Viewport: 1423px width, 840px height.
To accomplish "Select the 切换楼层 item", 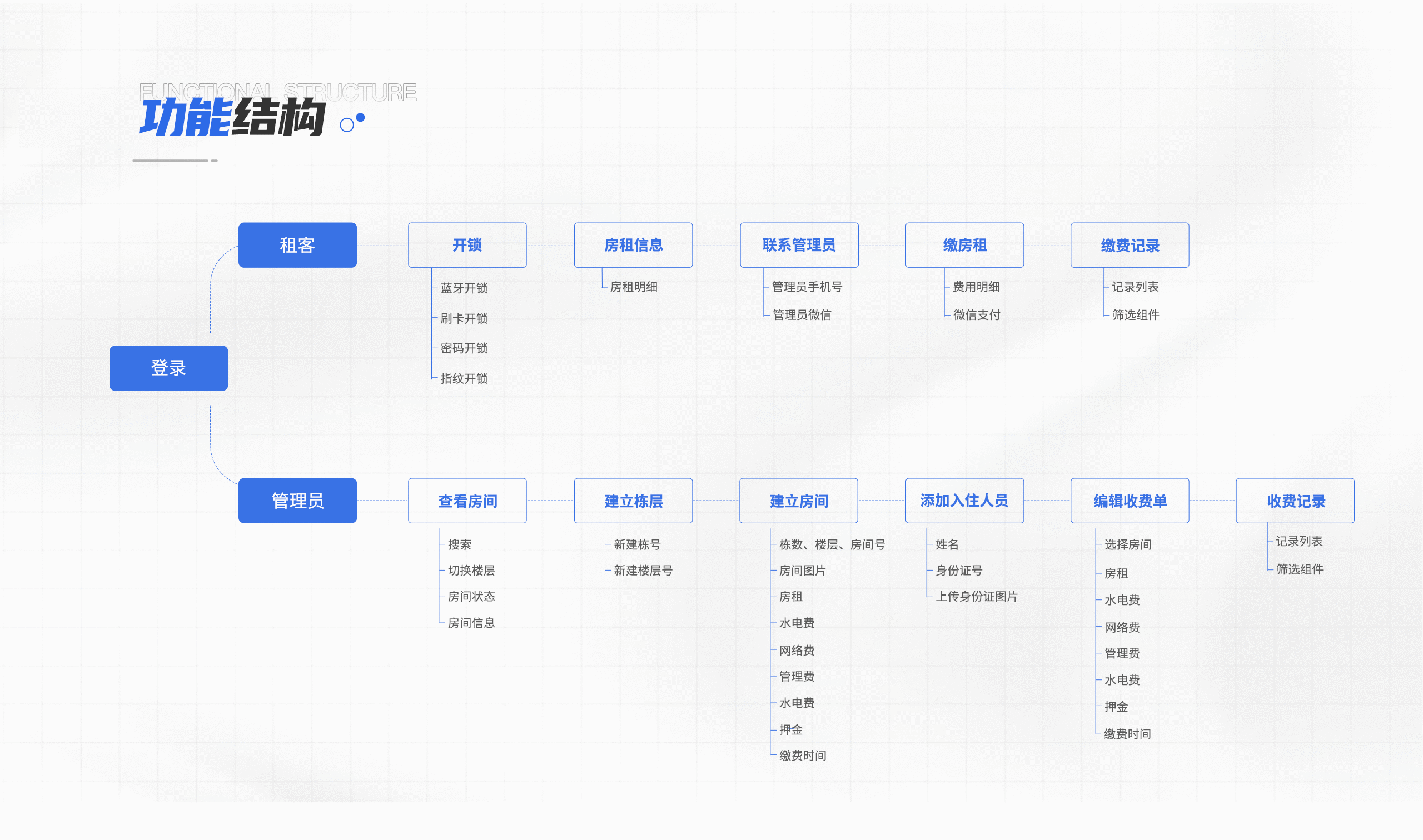I will click(472, 571).
